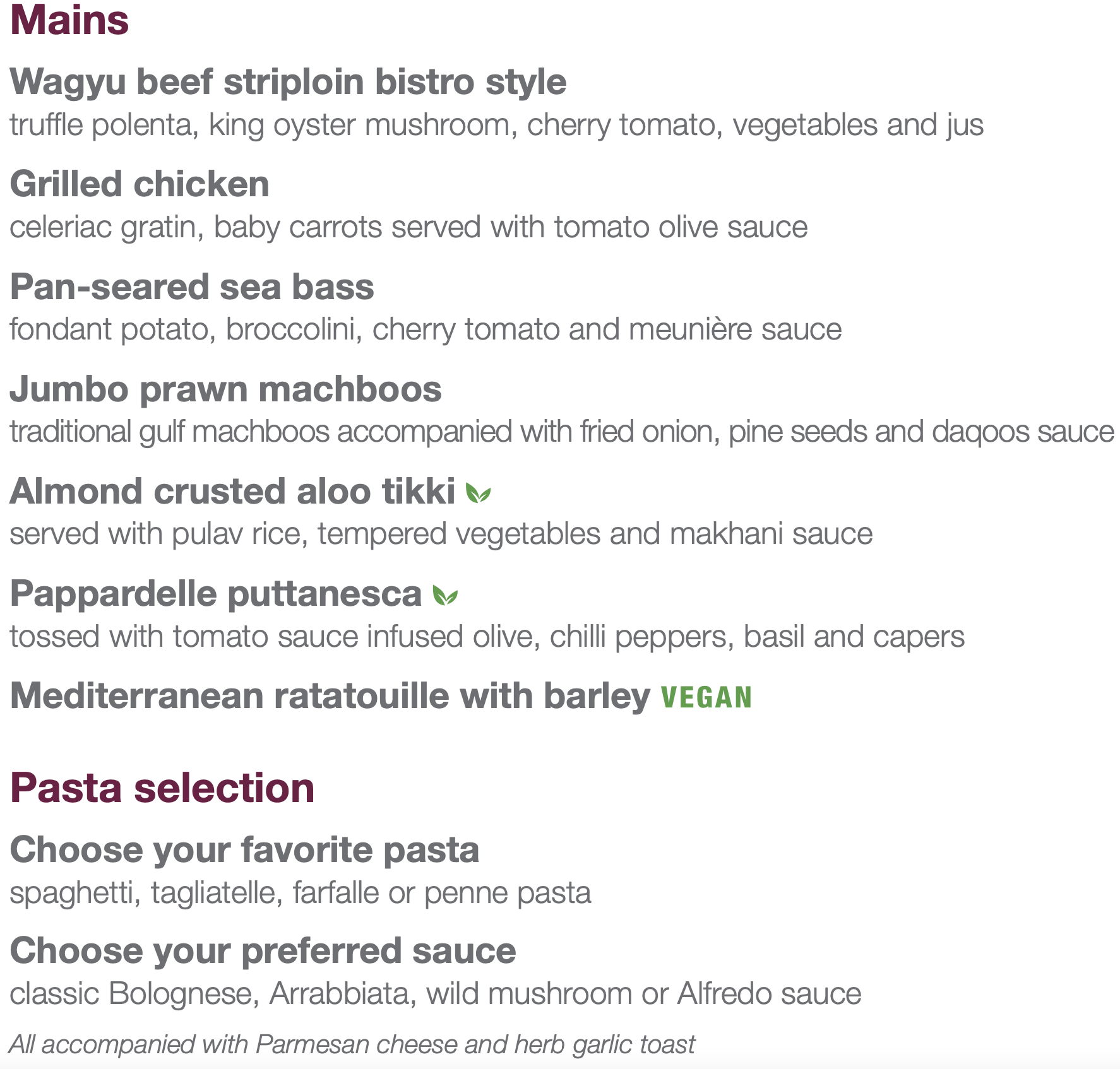Click the truffle polenta description line
Image resolution: width=1120 pixels, height=1069 pixels.
(x=496, y=125)
